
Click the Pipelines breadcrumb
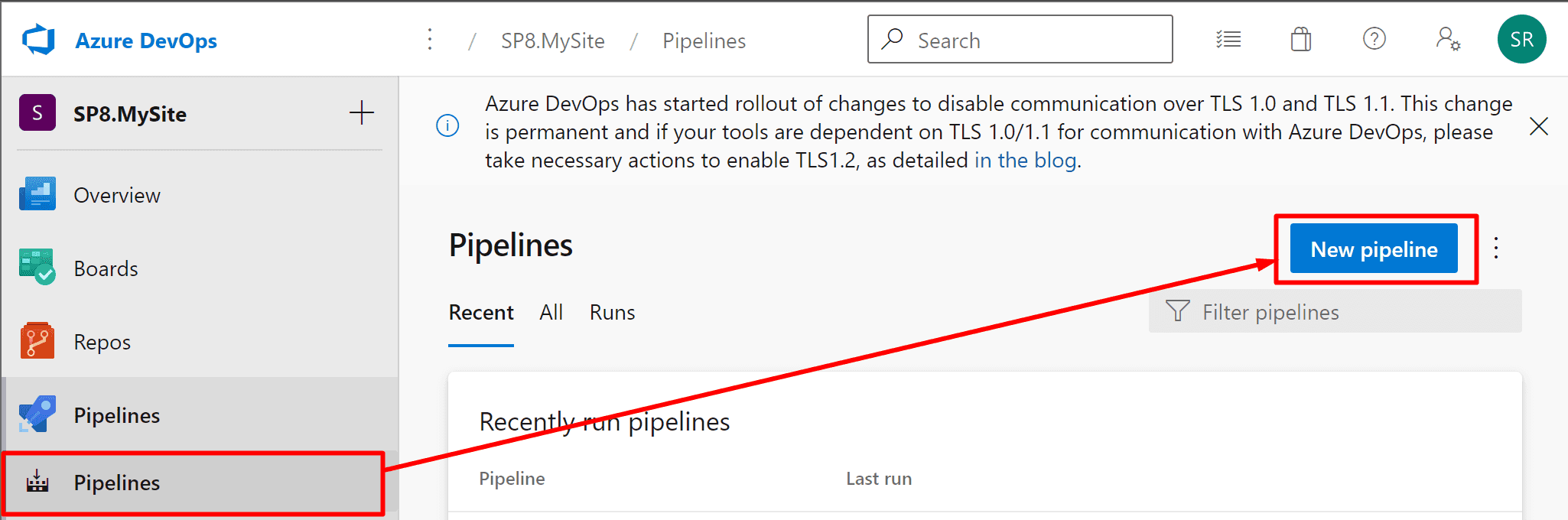(x=704, y=41)
